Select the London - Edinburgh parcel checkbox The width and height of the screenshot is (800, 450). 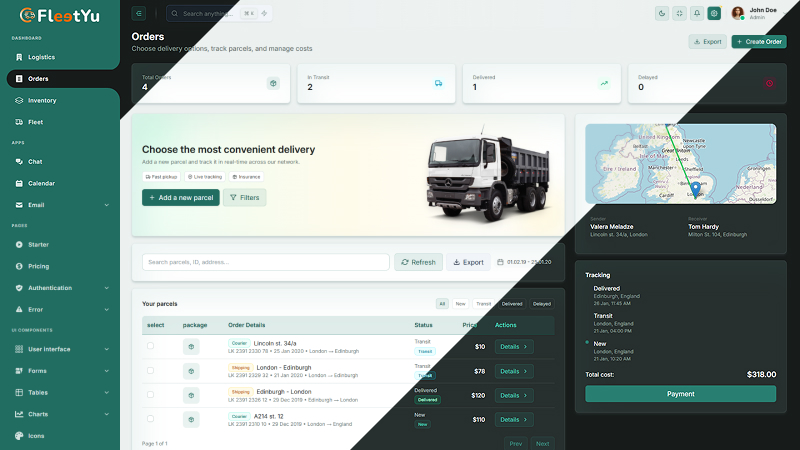click(x=151, y=370)
